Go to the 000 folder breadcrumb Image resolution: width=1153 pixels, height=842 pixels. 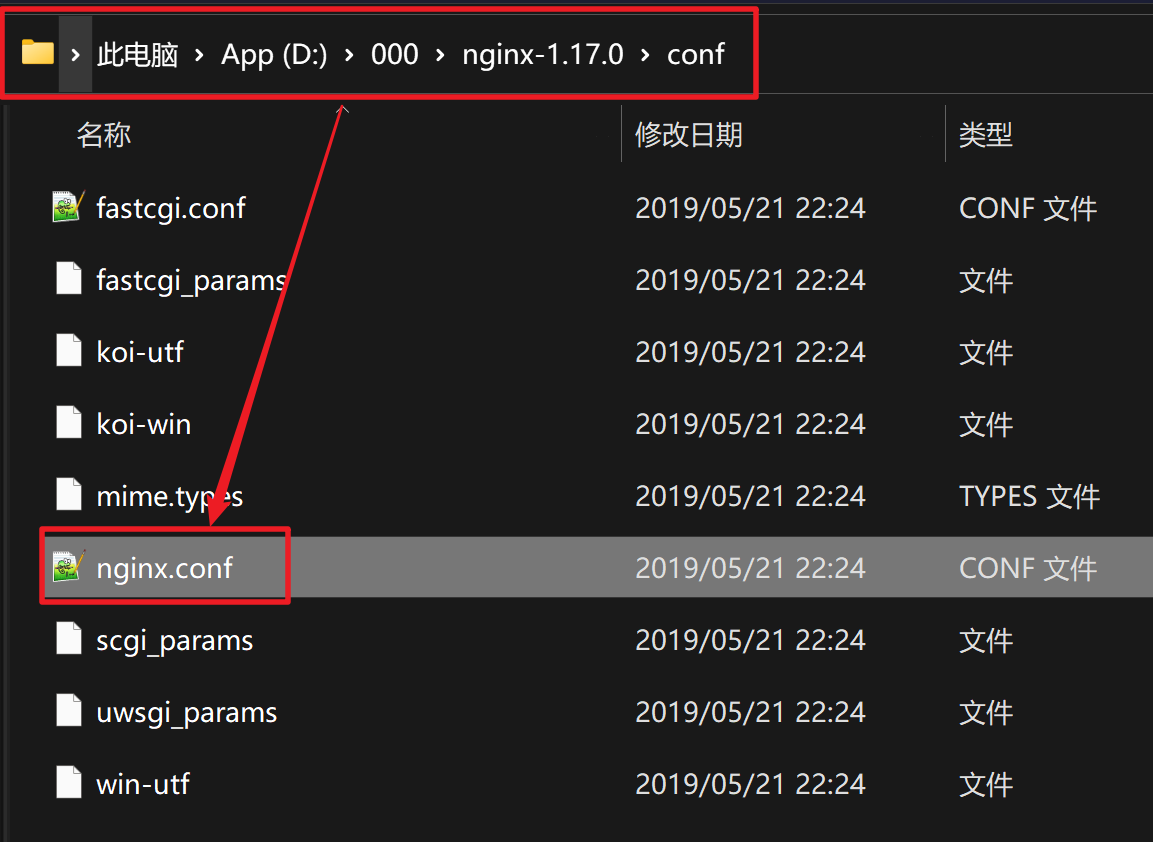click(394, 54)
